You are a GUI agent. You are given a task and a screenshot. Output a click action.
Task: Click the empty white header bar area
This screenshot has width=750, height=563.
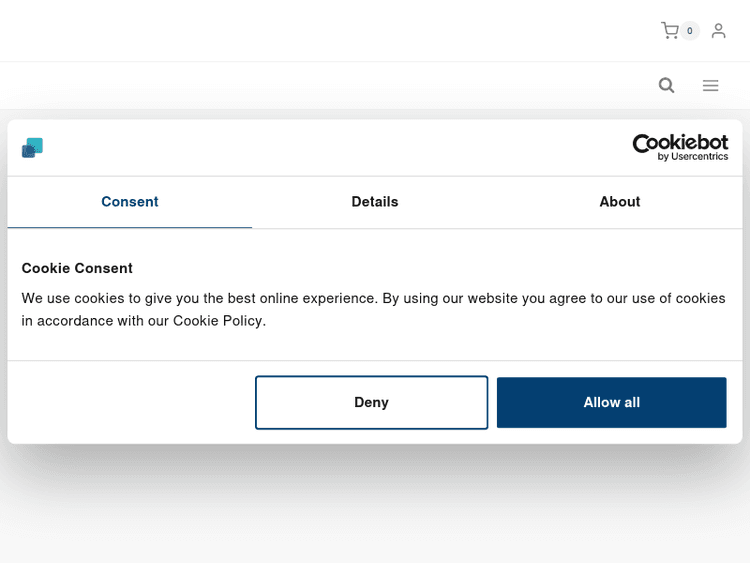coord(300,31)
